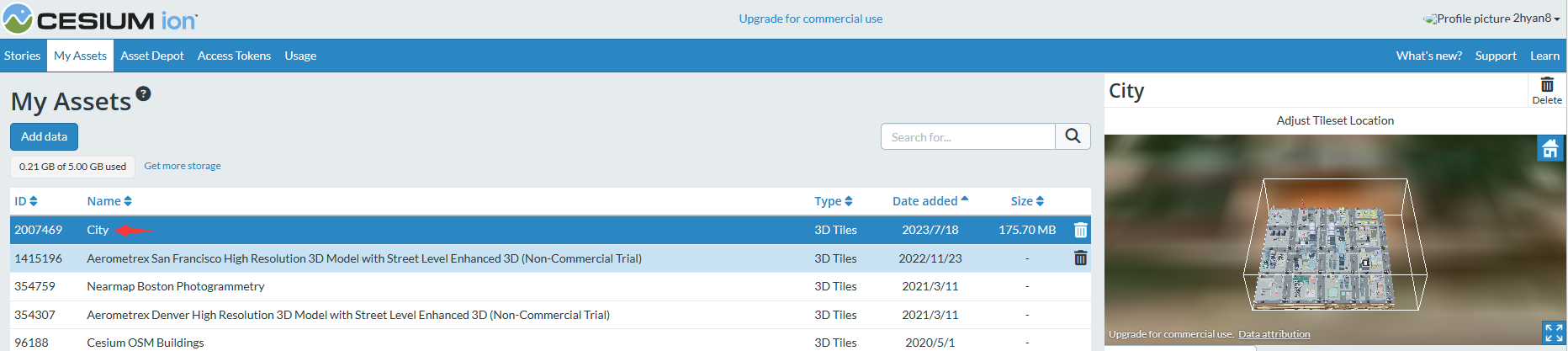1568x351 pixels.
Task: Delete the City asset row via trash icon
Action: pyautogui.click(x=1081, y=230)
